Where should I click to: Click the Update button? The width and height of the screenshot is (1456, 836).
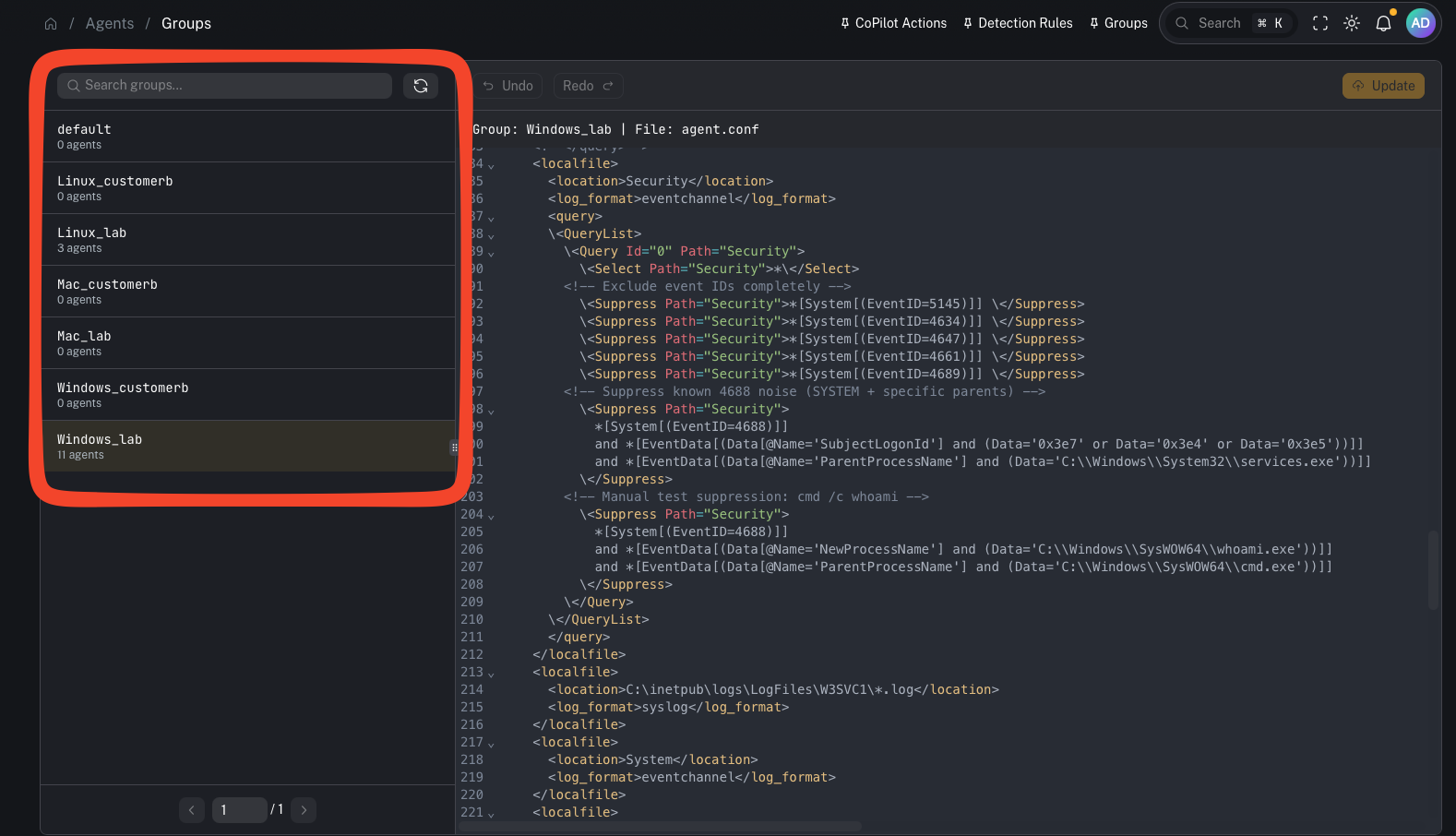(1383, 86)
